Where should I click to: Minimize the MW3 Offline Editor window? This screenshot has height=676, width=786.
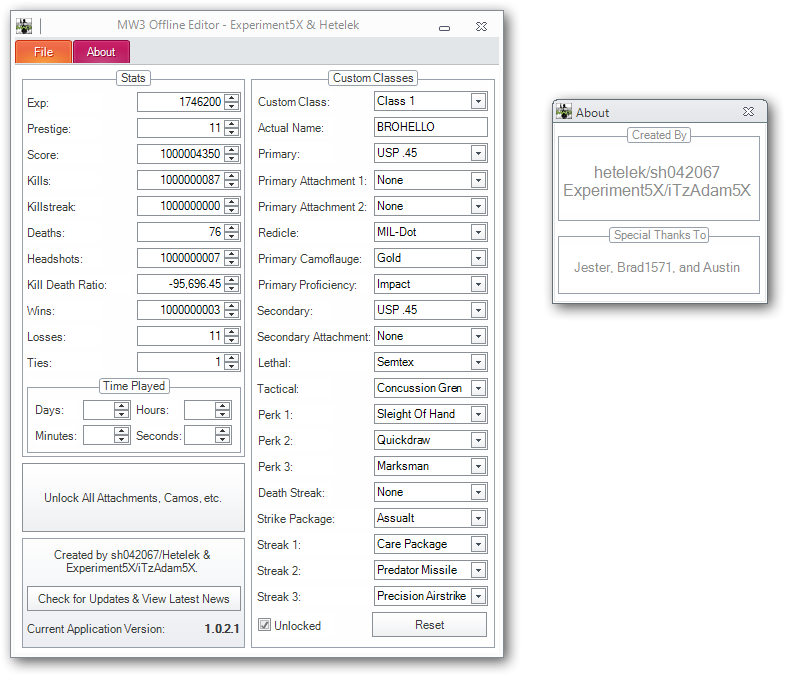[444, 28]
